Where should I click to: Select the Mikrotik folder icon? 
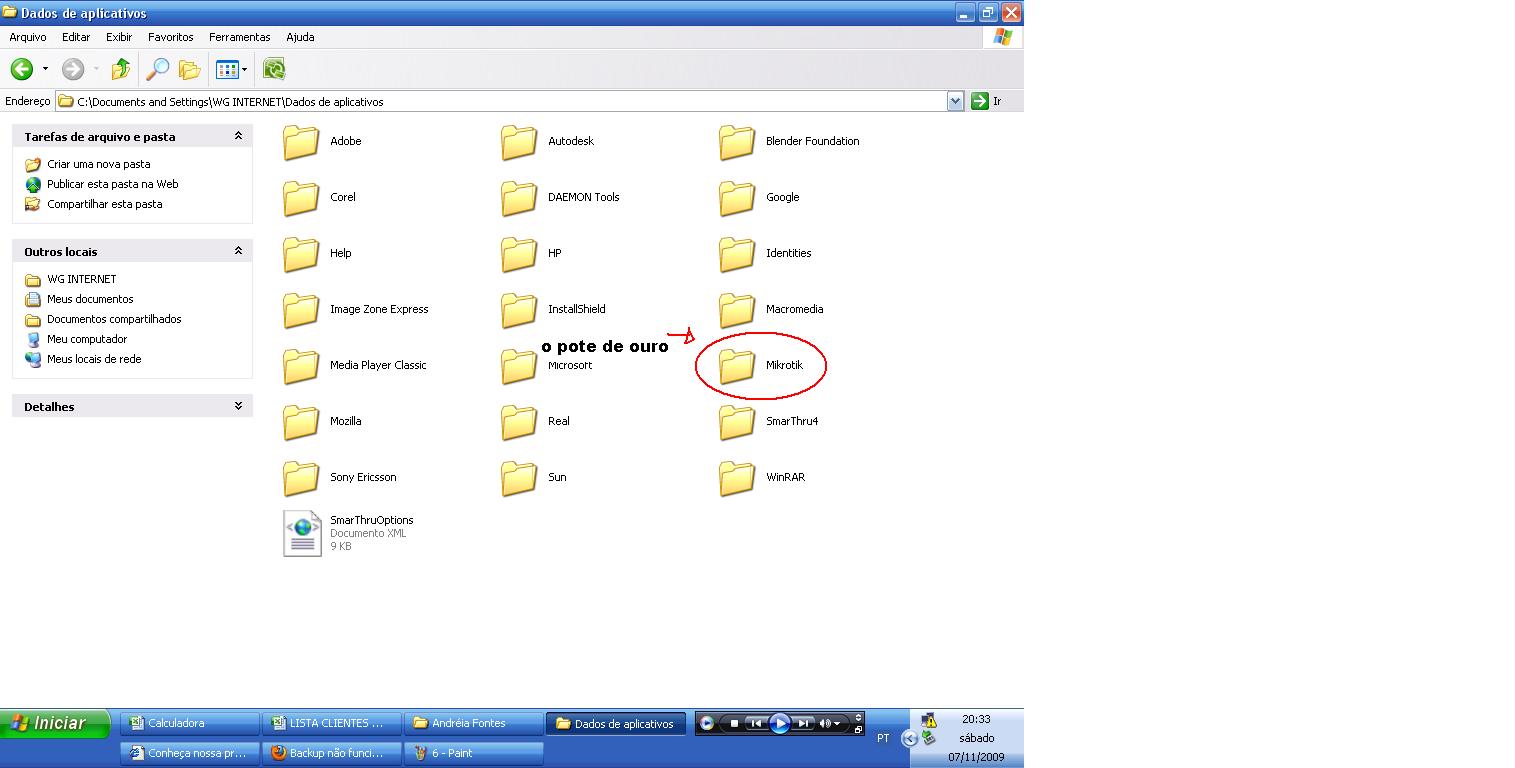737,366
